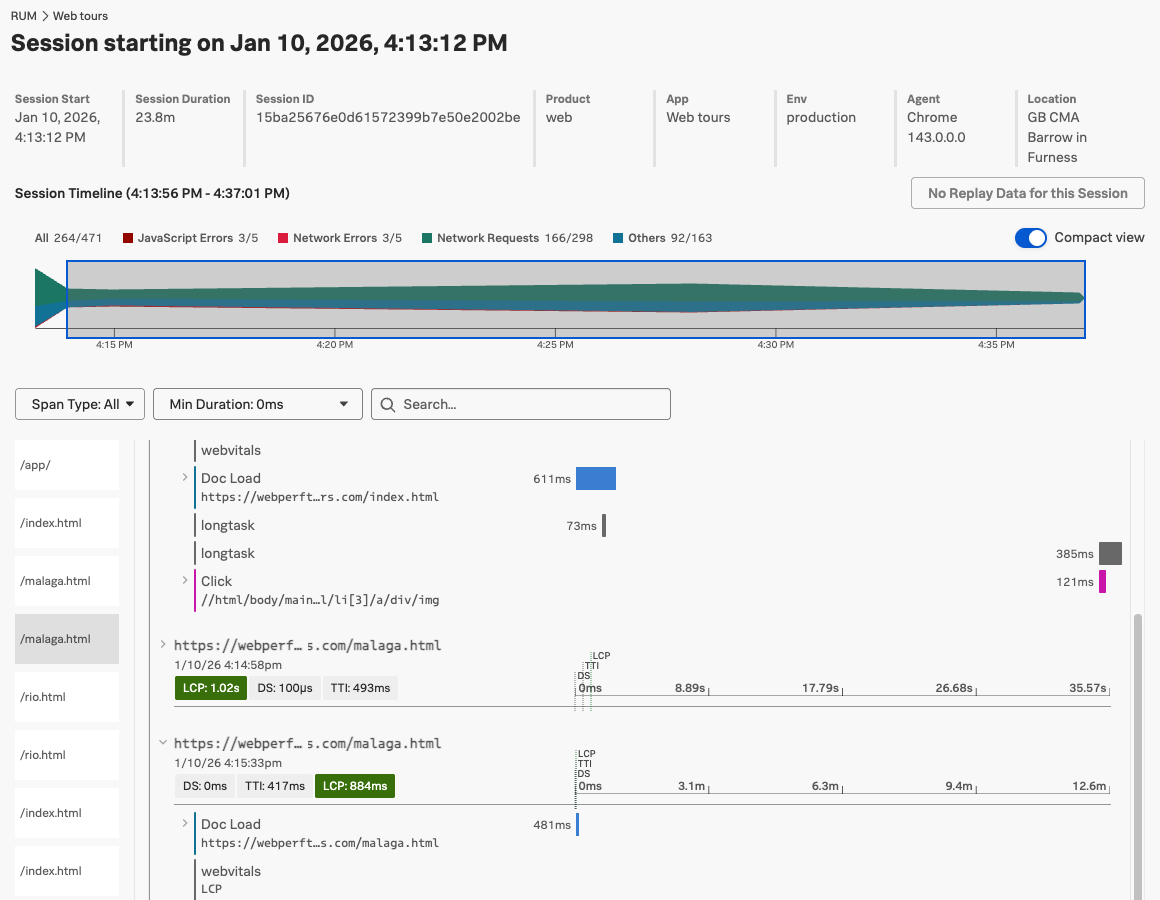This screenshot has width=1160, height=900.
Task: Click the green LCP: 884ms badge
Action: 354,786
